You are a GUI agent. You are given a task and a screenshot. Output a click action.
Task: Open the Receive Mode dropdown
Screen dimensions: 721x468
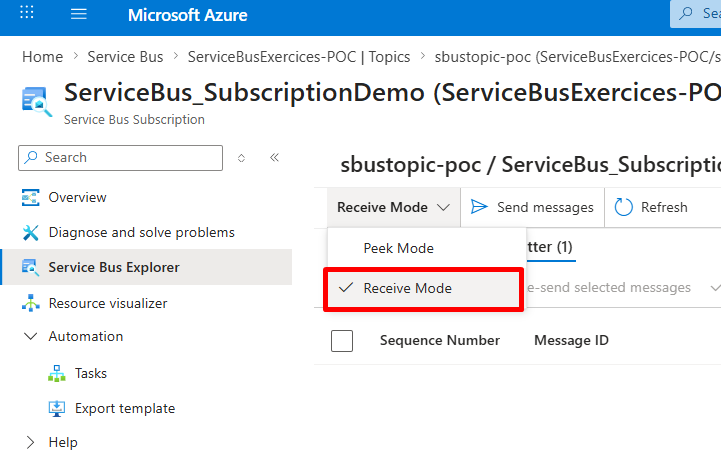394,207
